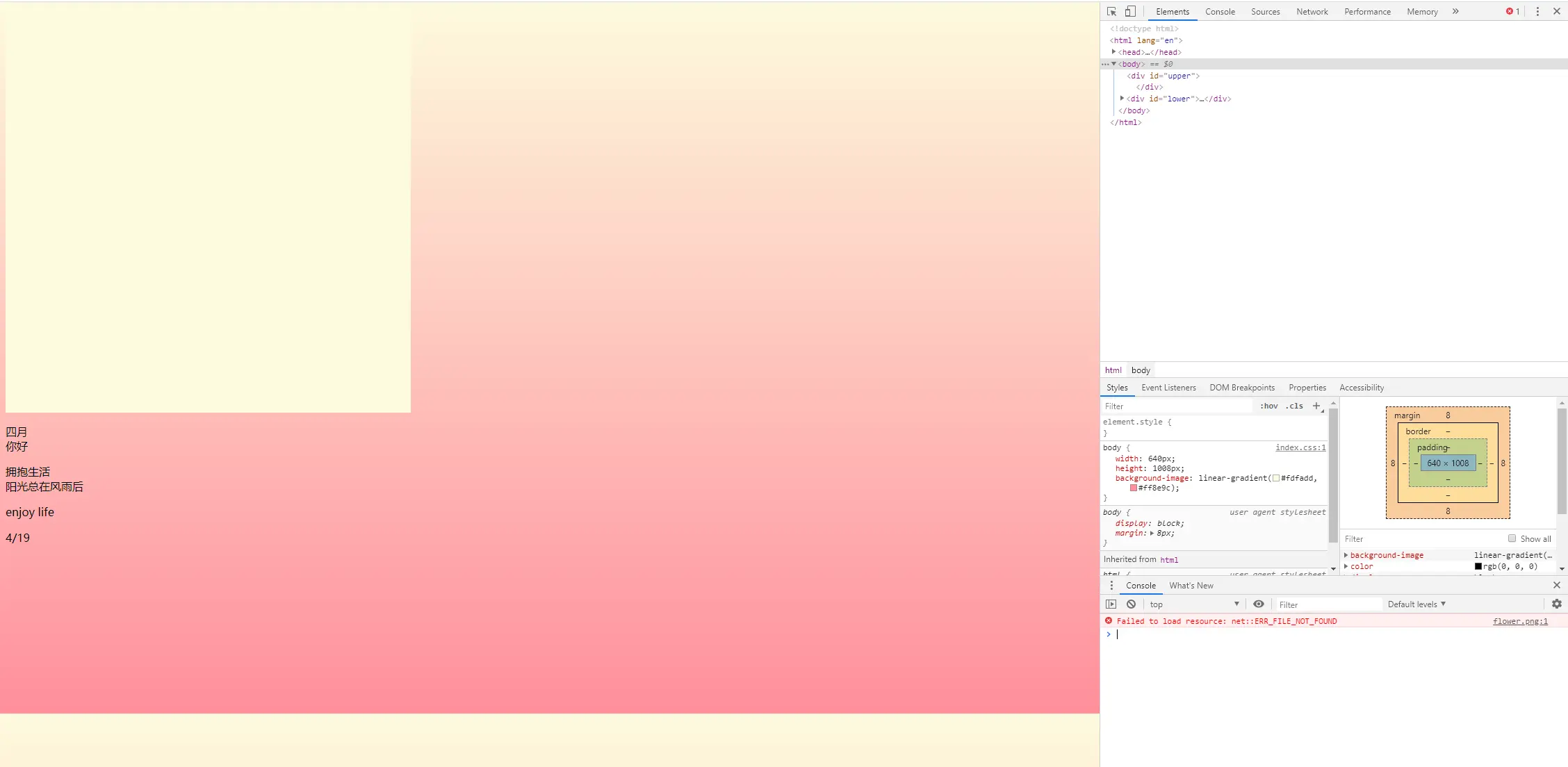Click the new style rule plus icon

(x=1316, y=406)
